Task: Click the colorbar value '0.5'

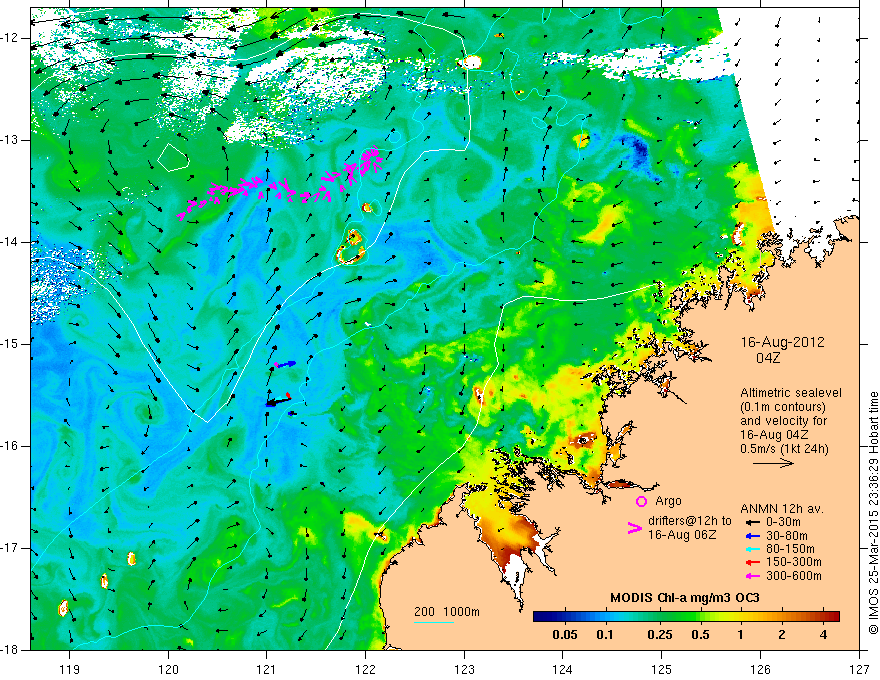Action: [700, 635]
